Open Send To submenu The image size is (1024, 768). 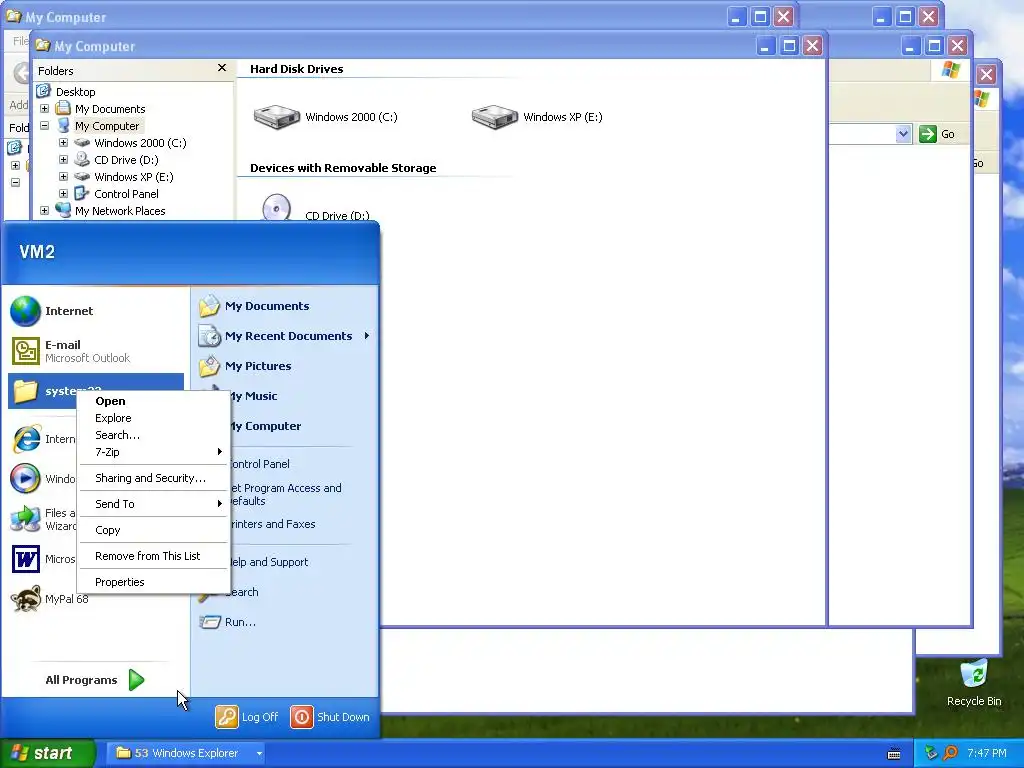[153, 504]
